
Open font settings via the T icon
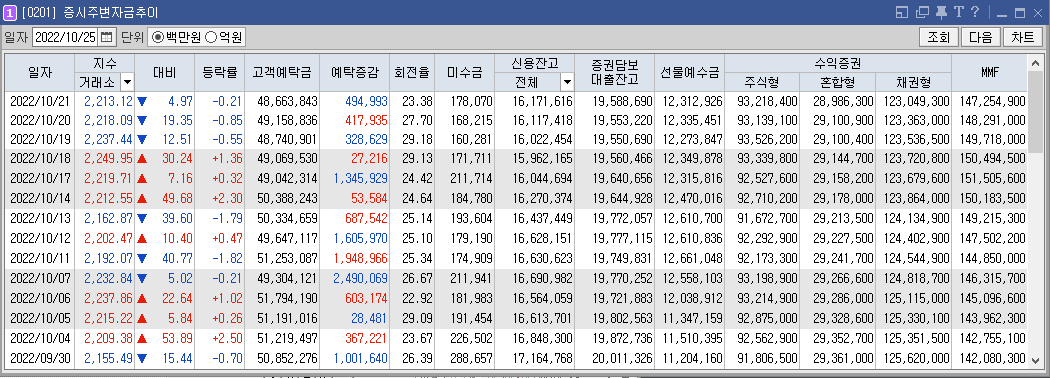pos(959,12)
